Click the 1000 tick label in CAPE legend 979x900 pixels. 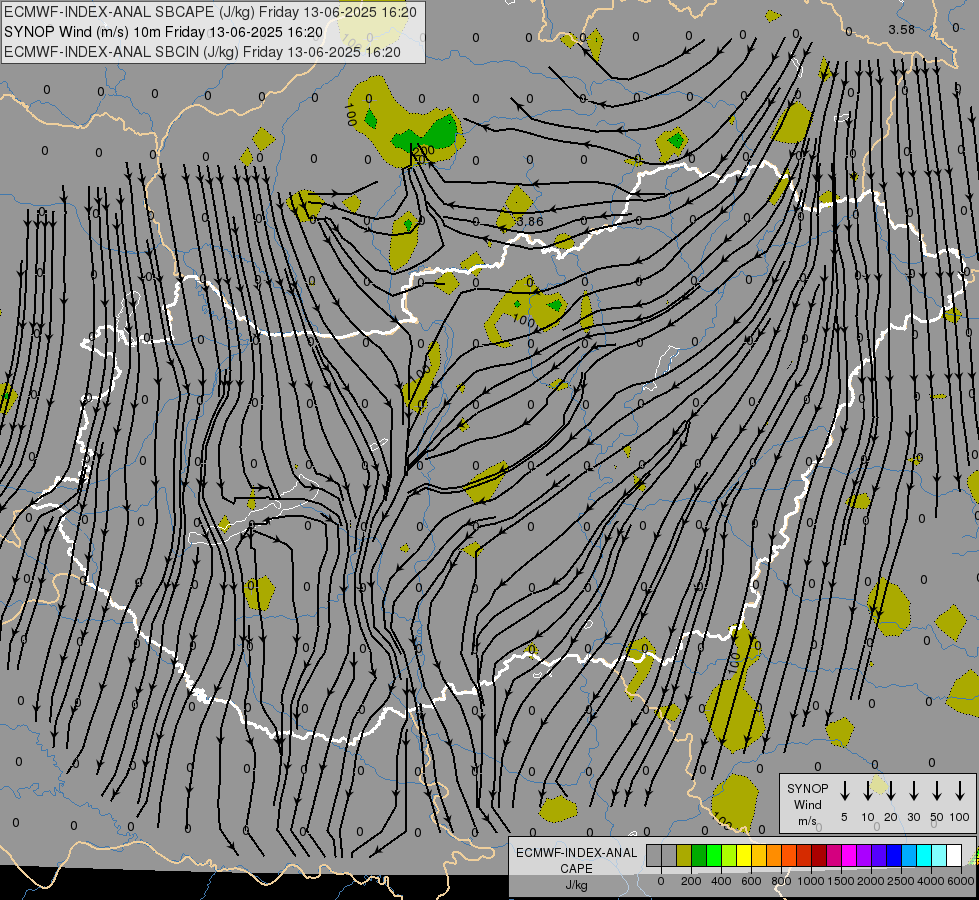pos(811,881)
